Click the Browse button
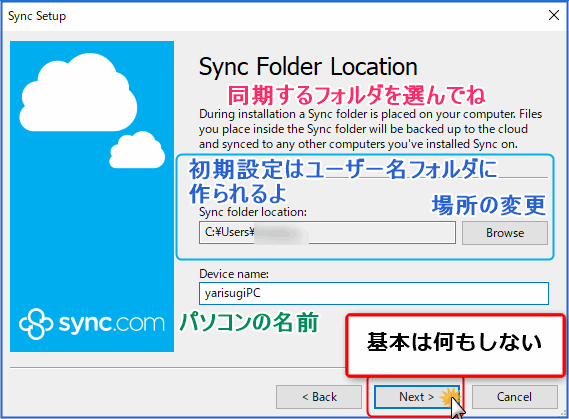The height and width of the screenshot is (419, 569). [505, 233]
